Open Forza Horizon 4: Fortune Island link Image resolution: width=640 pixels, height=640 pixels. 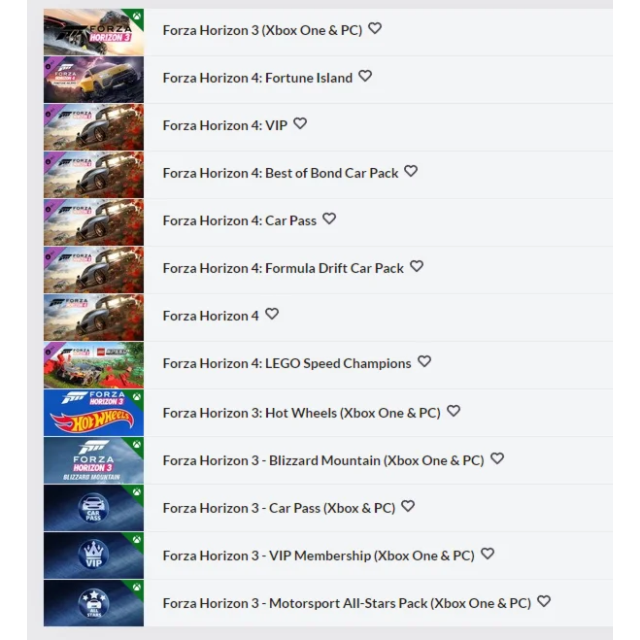click(258, 78)
